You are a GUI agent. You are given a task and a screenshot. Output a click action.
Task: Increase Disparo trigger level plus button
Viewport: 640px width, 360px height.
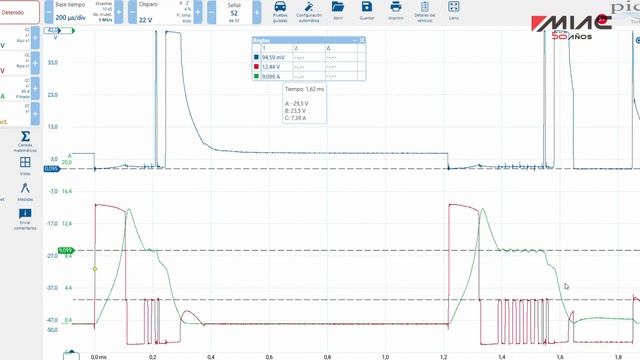(x=198, y=12)
